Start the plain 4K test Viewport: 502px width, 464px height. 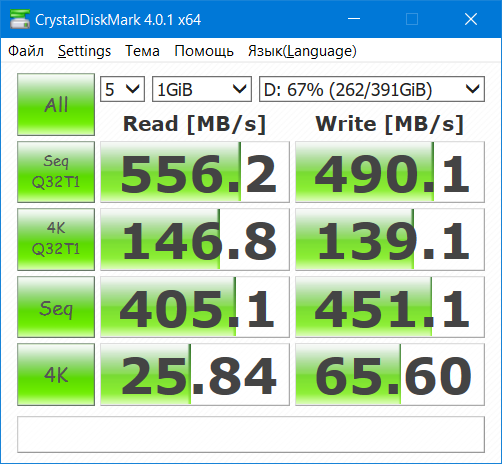(x=56, y=374)
